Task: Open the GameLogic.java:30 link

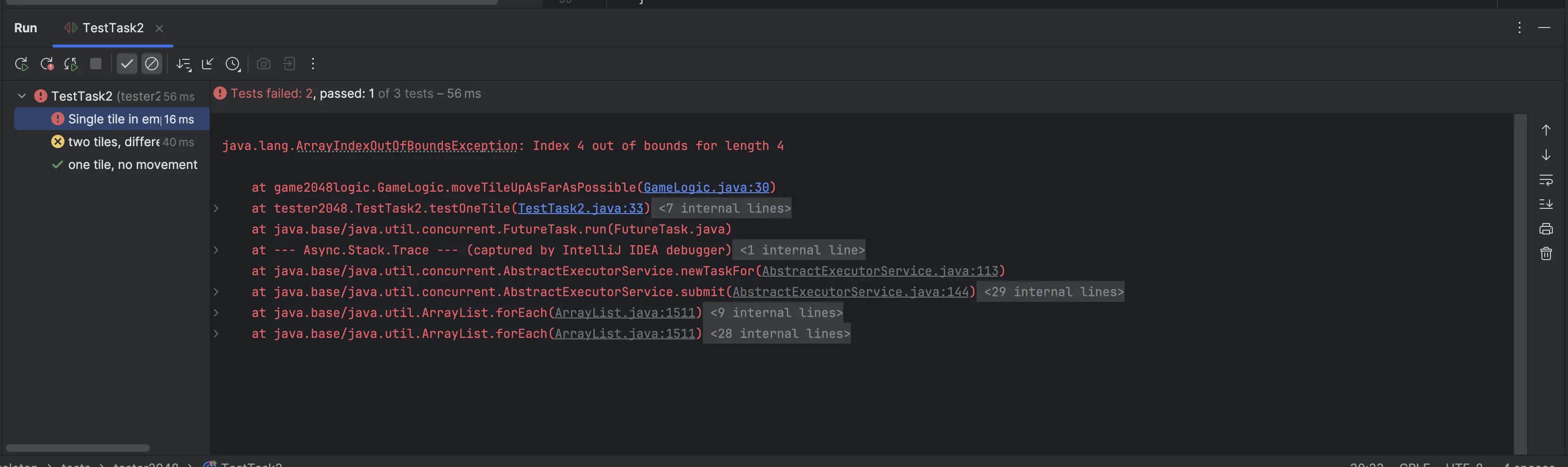Action: [706, 187]
